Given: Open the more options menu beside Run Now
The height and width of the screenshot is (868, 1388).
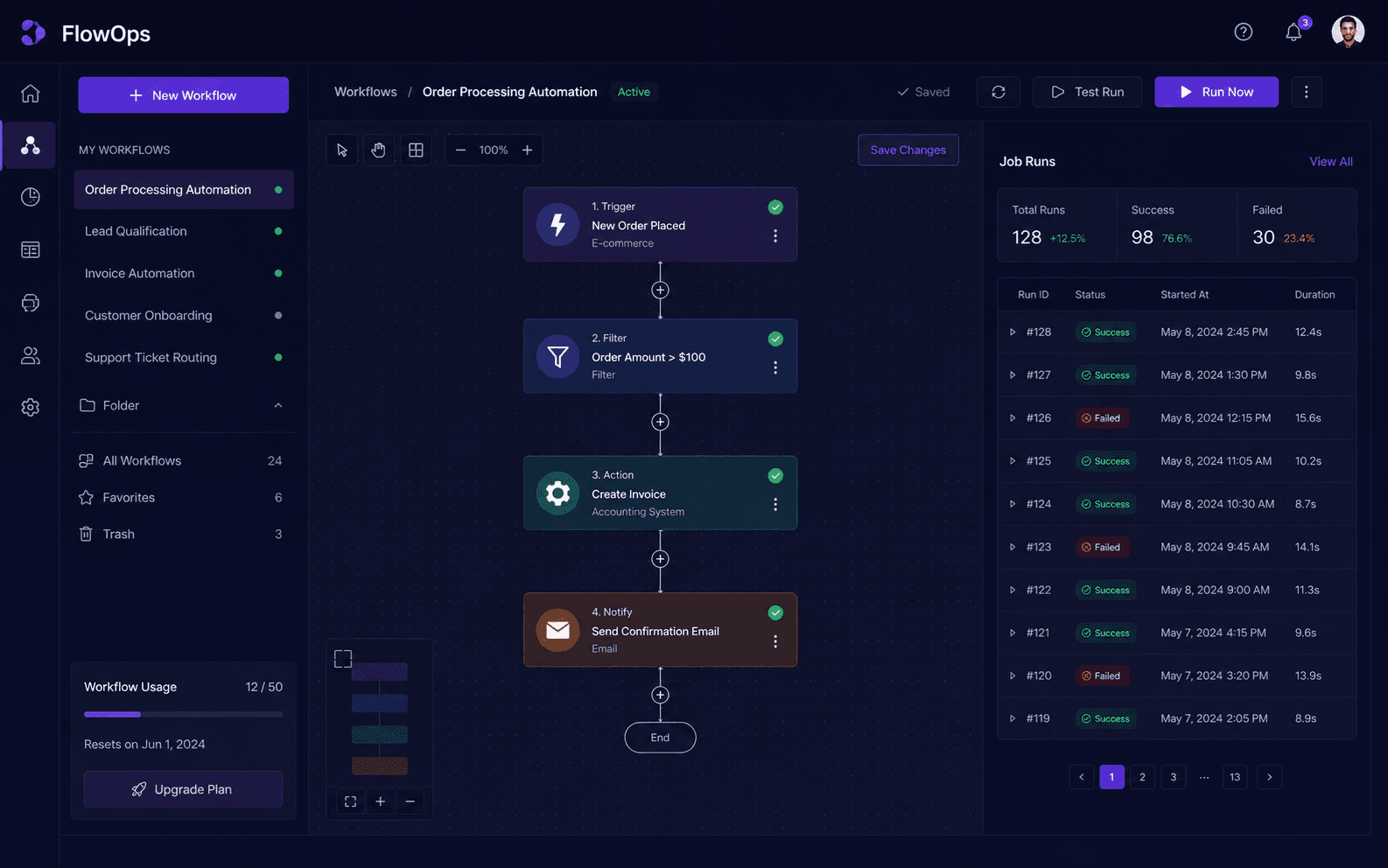Looking at the screenshot, I should tap(1306, 92).
